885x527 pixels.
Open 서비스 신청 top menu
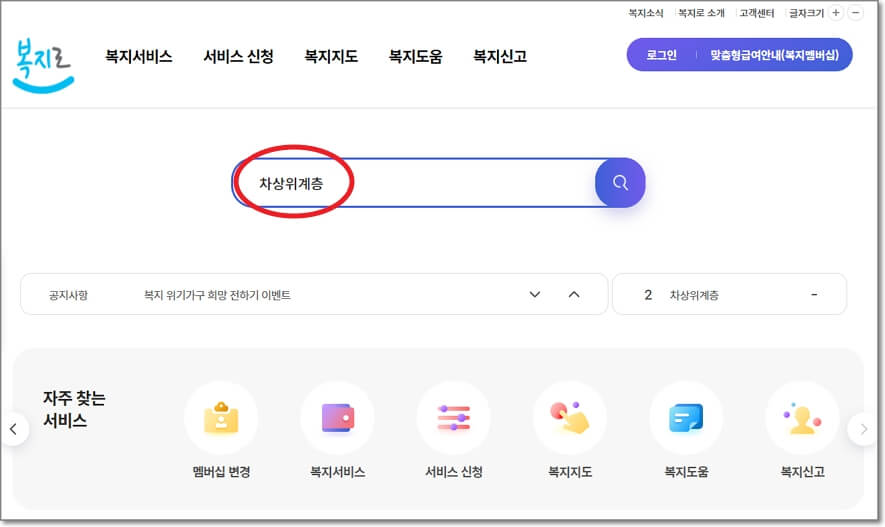pos(238,56)
